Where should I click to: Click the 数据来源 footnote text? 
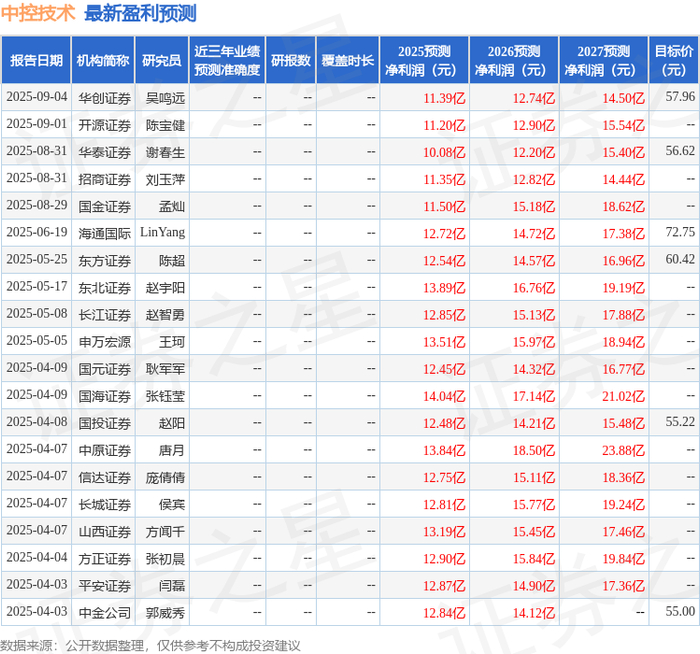click(x=150, y=646)
